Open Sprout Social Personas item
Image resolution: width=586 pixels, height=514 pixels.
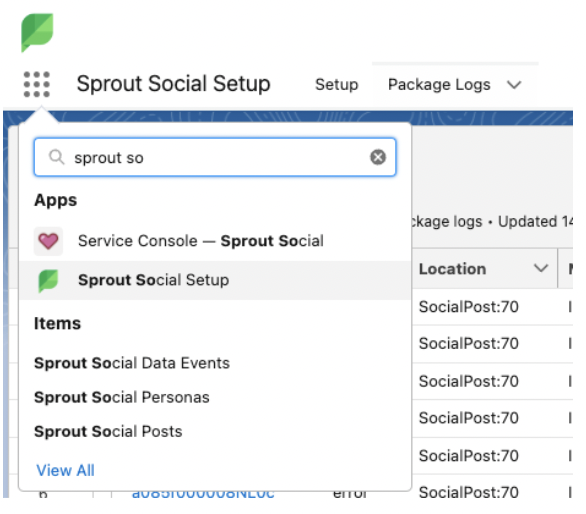(122, 397)
